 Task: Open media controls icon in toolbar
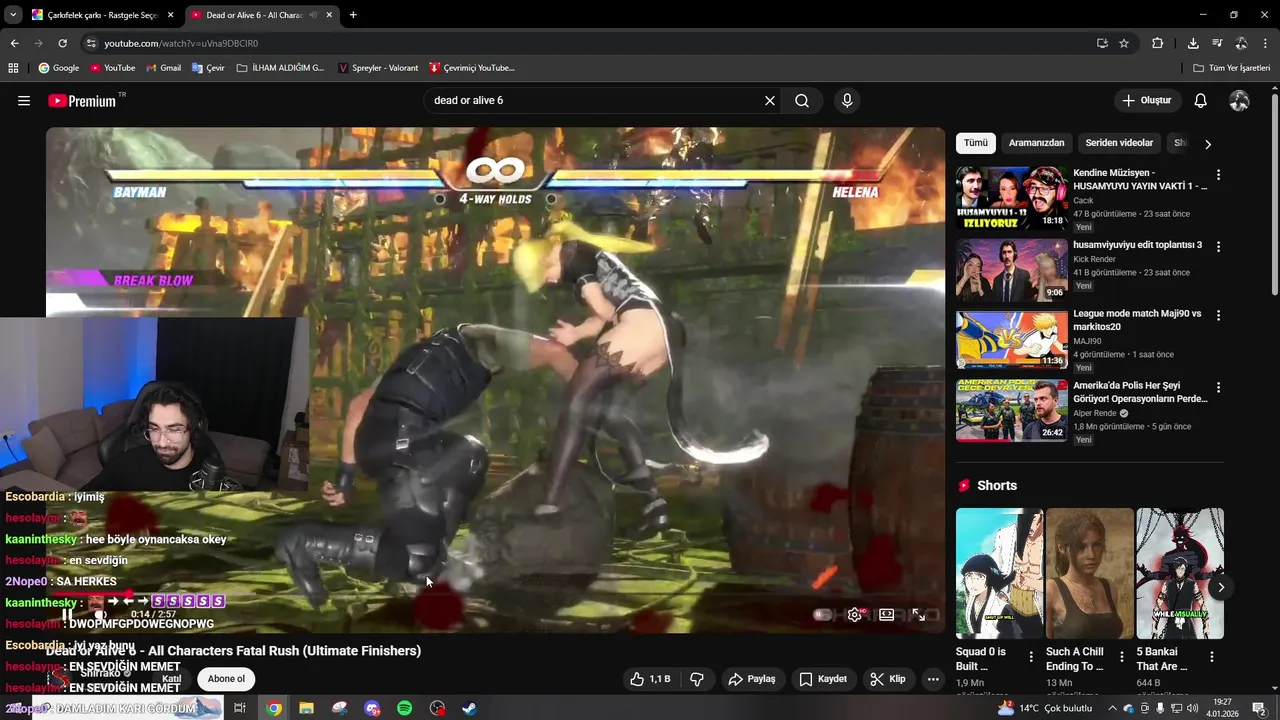1217,43
